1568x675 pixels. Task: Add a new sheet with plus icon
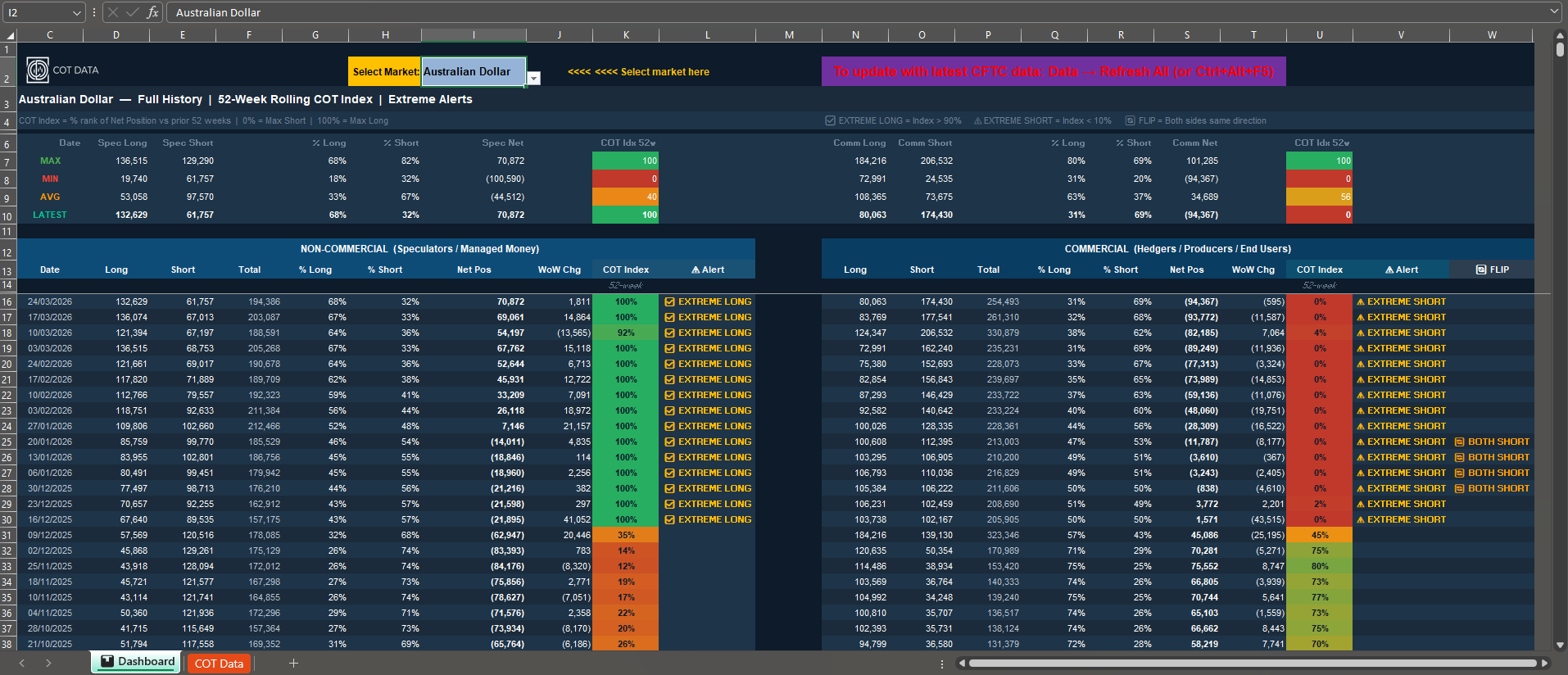(x=293, y=663)
